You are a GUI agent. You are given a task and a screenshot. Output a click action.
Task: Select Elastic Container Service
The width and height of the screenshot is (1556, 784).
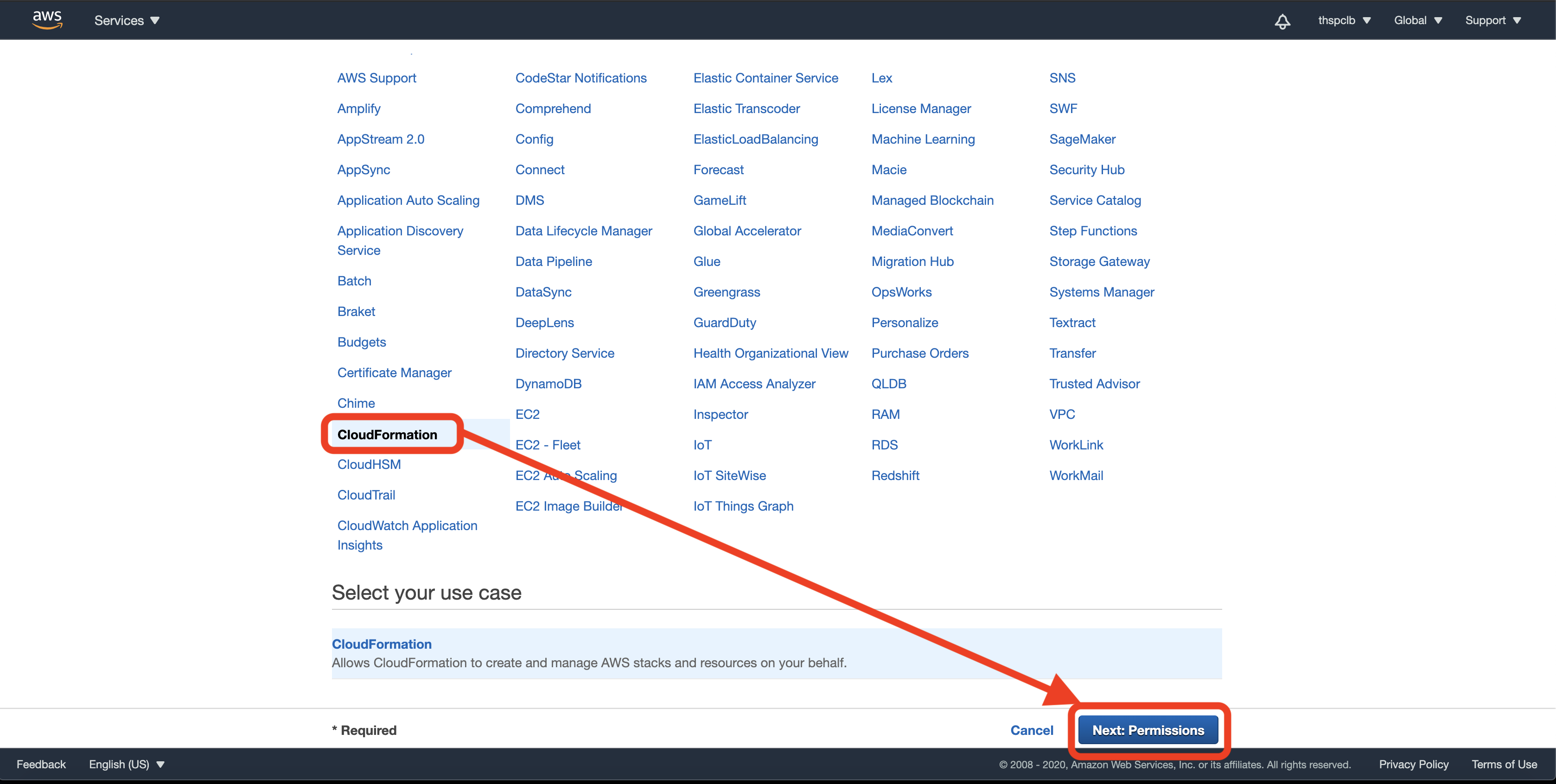pos(766,78)
